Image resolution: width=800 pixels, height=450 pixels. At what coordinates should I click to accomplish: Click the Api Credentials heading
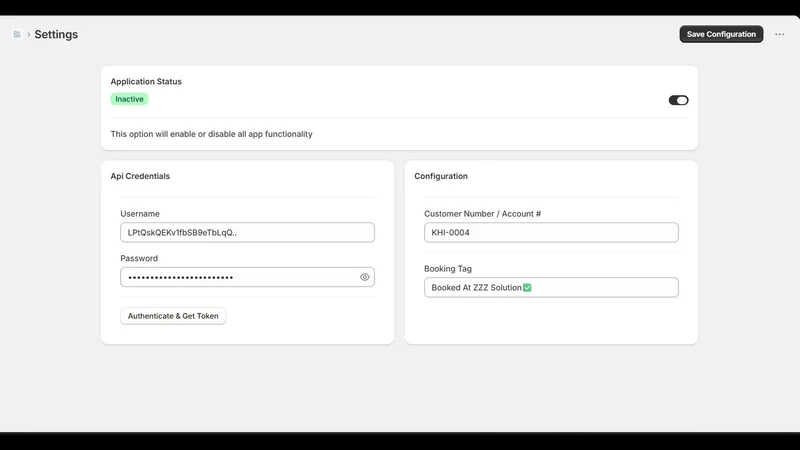(140, 176)
